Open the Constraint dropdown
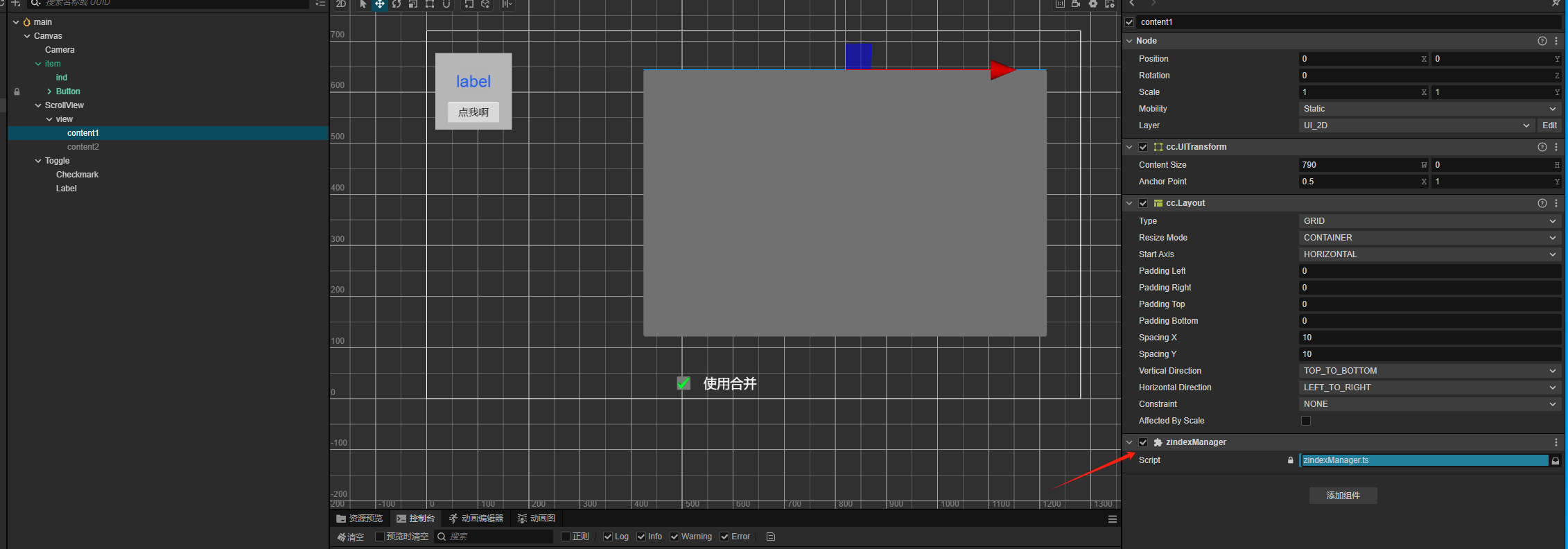 coord(1429,404)
